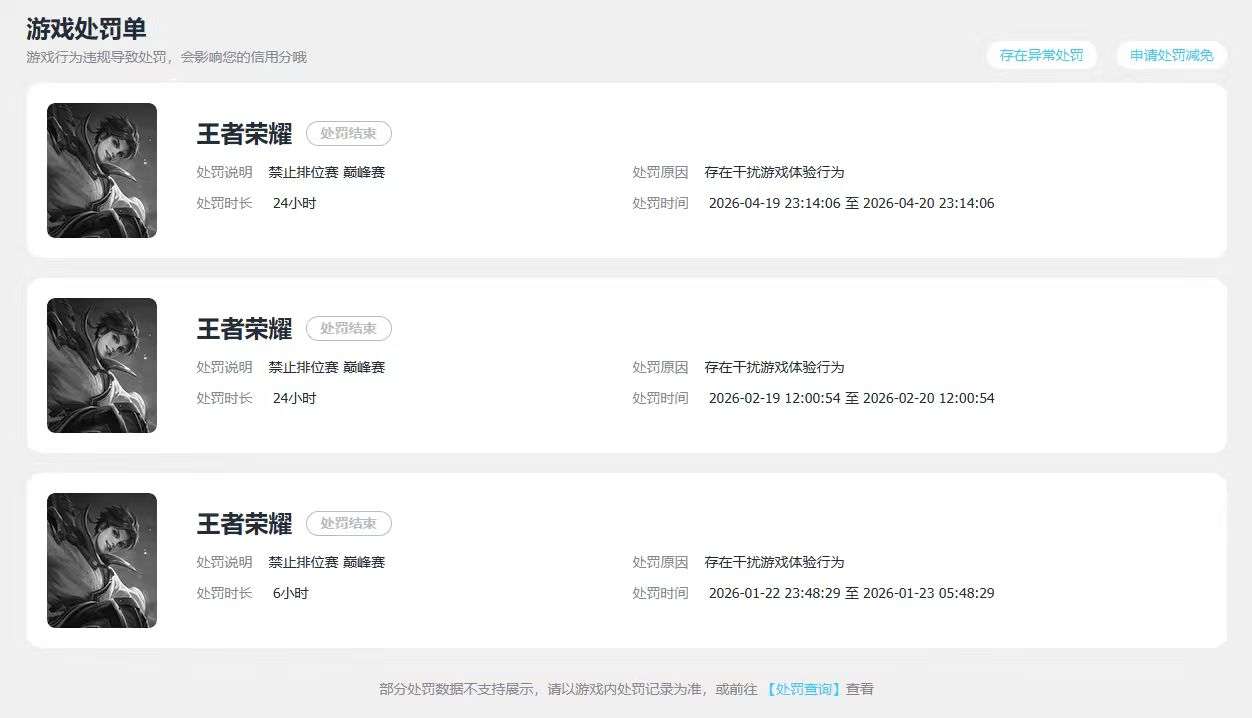Click the 王者荣耀 title on the 6小时 card
The image size is (1252, 718).
click(244, 523)
